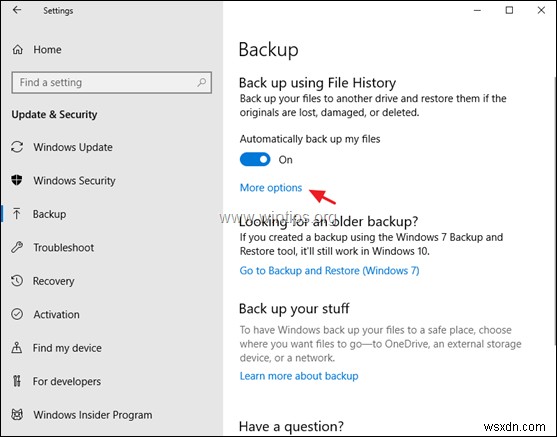Click the 'Backup' page title
This screenshot has height=437, width=557.
point(269,50)
